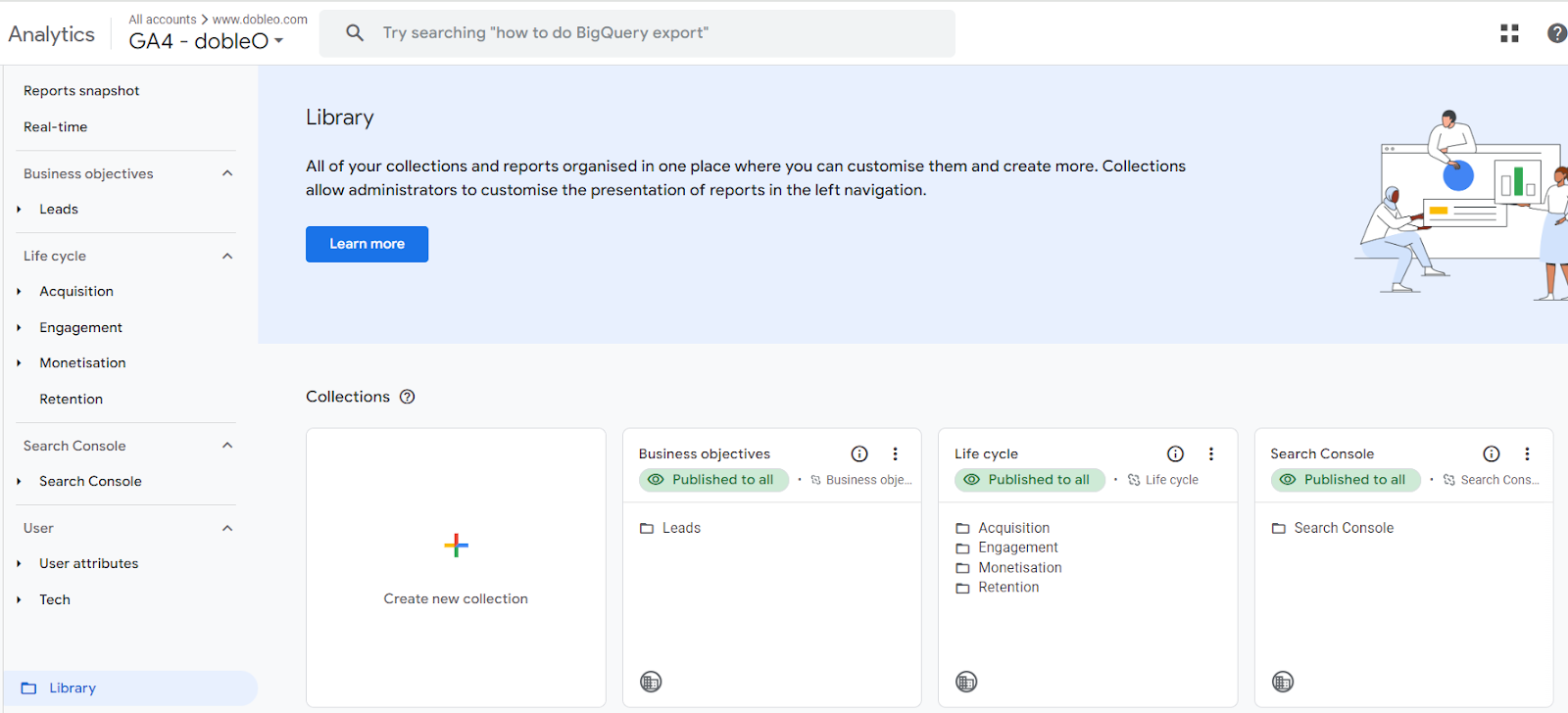The height and width of the screenshot is (713, 1568).
Task: Collapse the Search Console sidebar section
Action: click(227, 446)
